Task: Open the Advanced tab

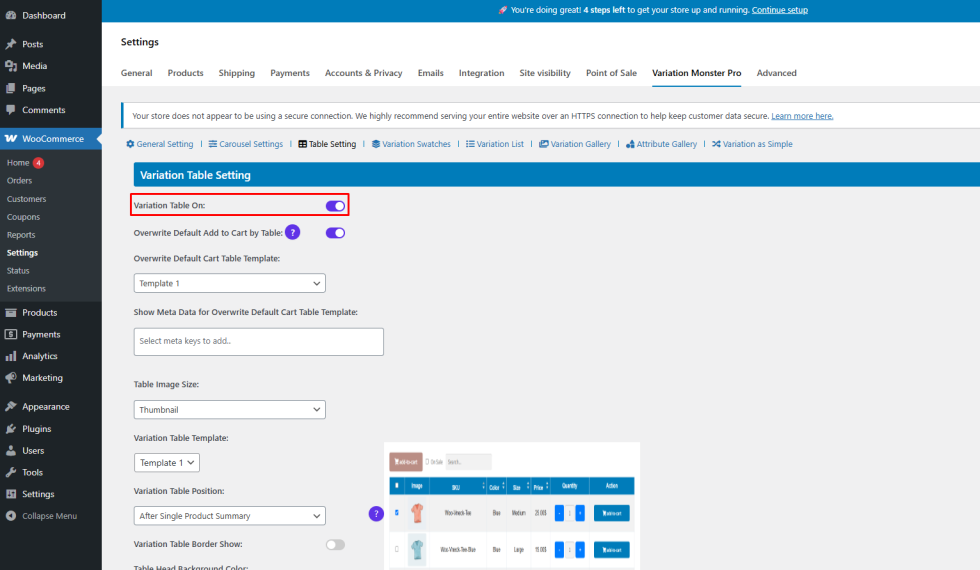Action: click(776, 73)
